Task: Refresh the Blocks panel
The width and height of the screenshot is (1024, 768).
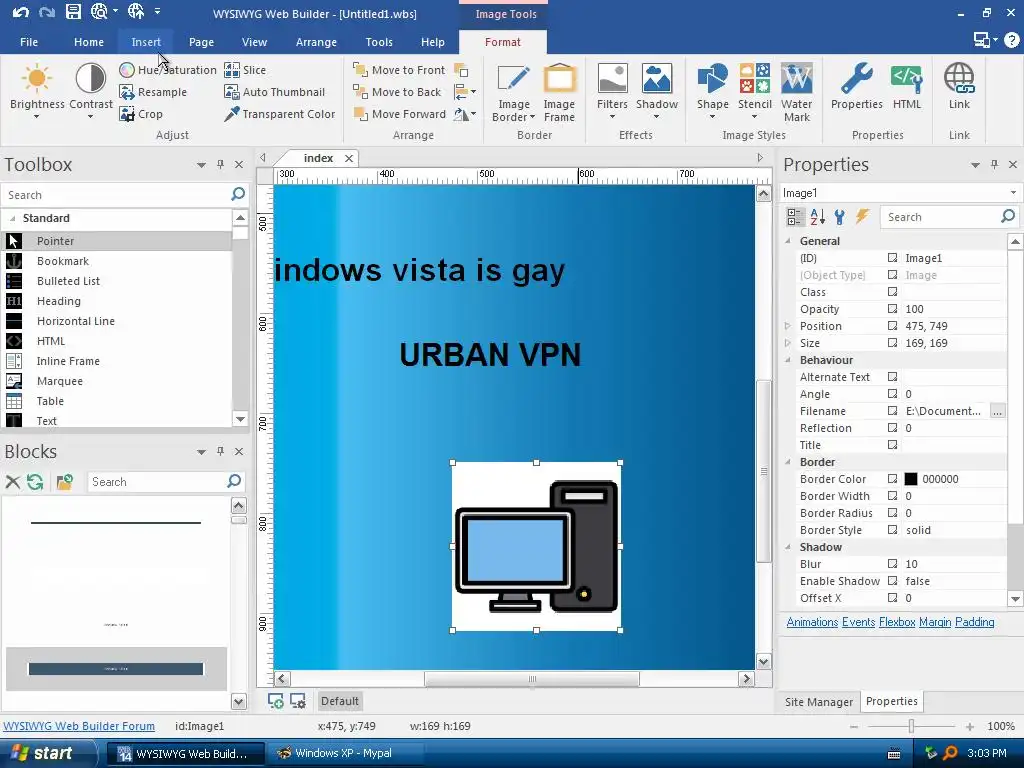Action: tap(35, 482)
